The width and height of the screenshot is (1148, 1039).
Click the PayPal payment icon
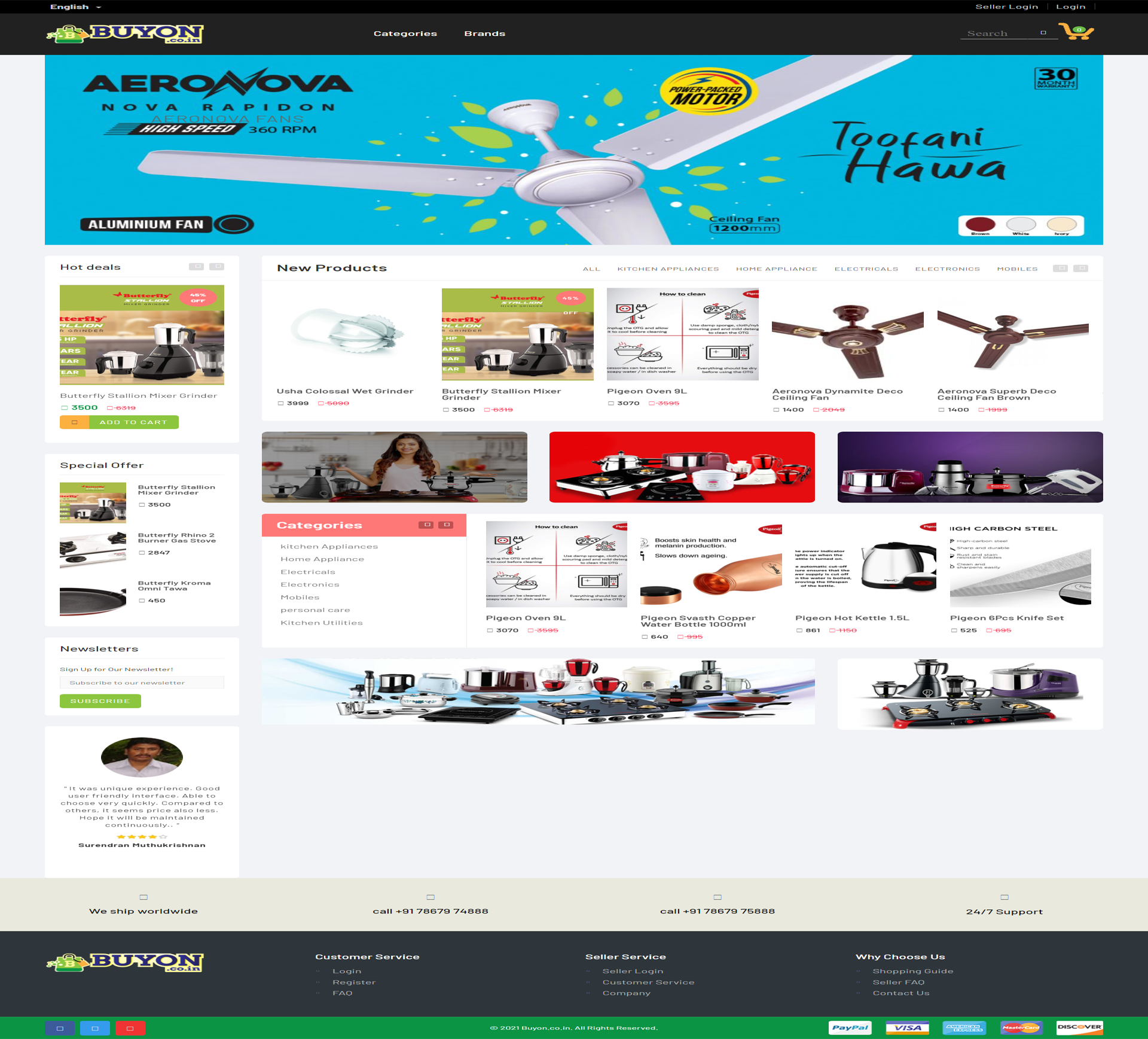pos(850,1028)
